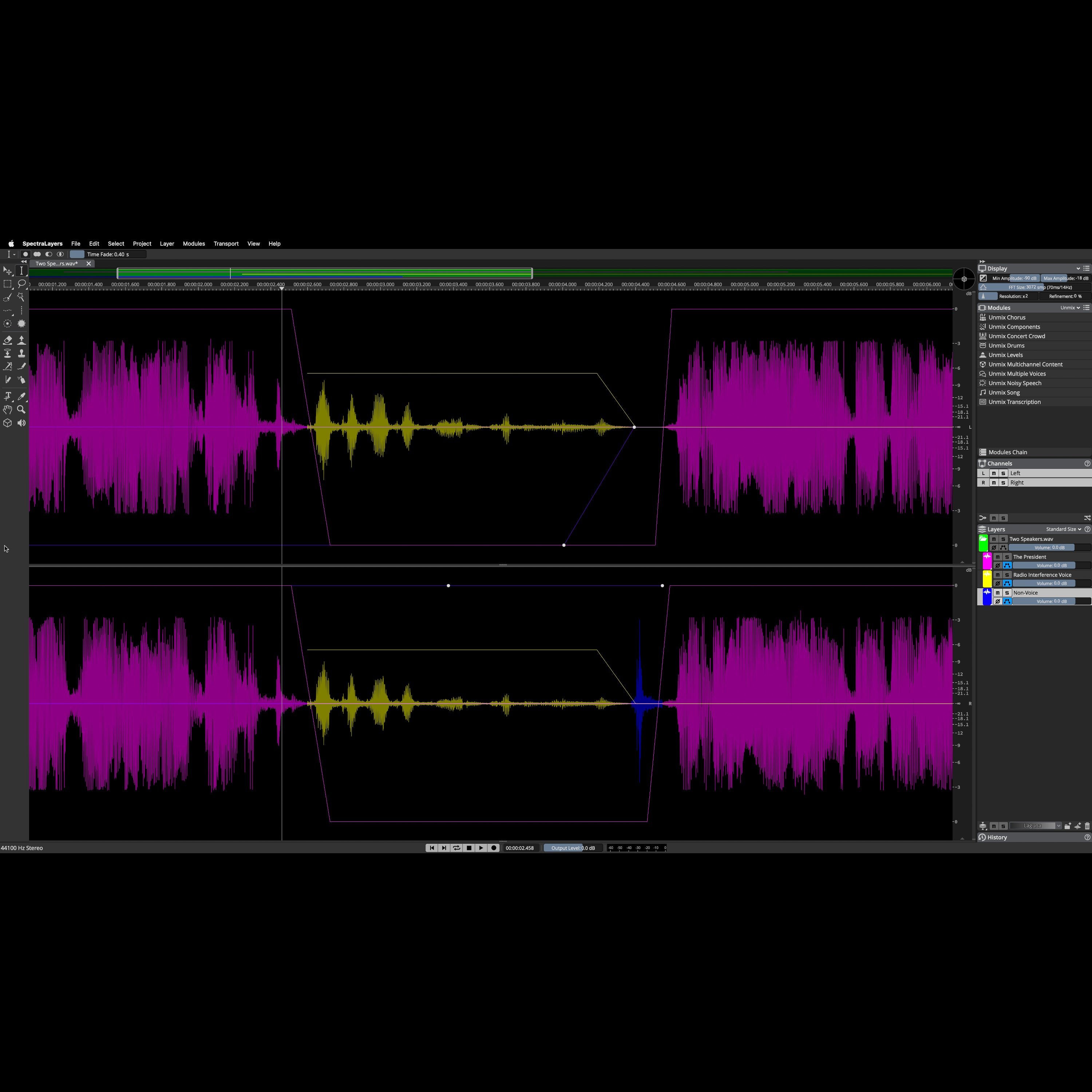
Task: Adjust the Non-Voice layer Volume slider
Action: tap(1051, 601)
